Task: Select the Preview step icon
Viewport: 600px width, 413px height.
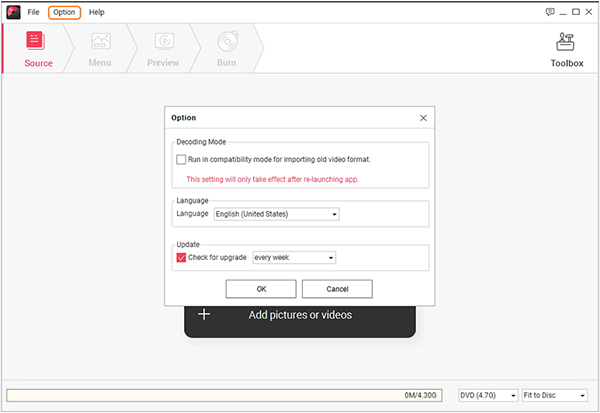Action: [164, 41]
